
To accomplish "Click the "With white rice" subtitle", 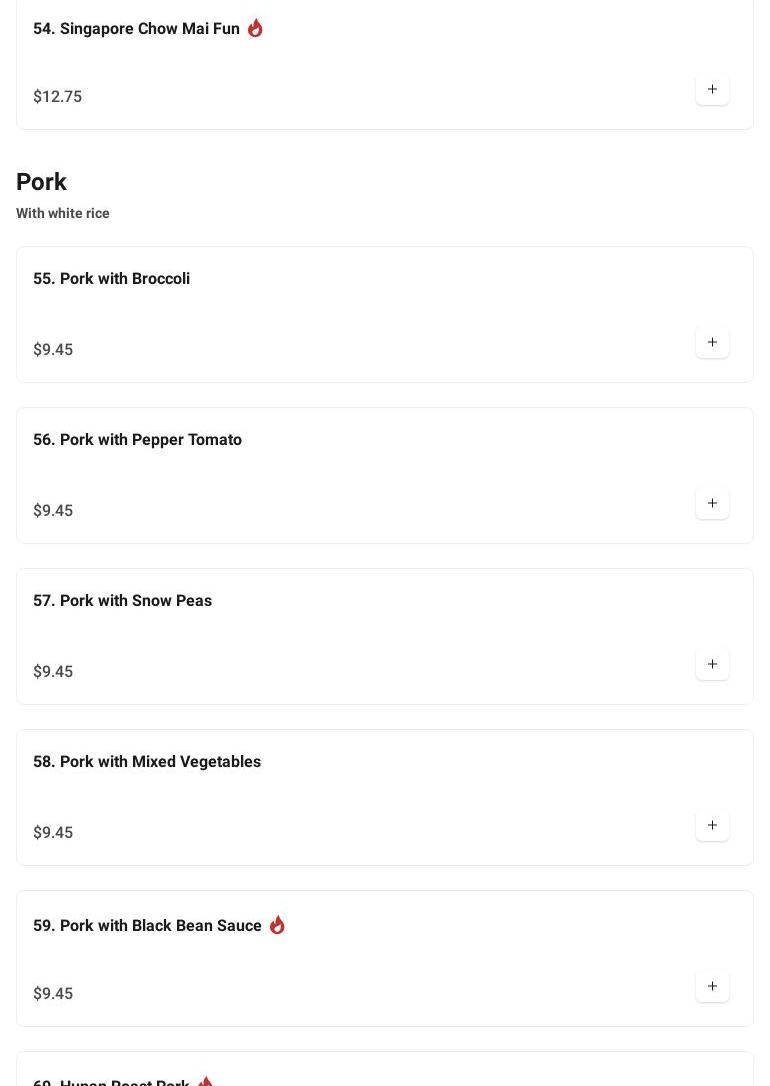I will click(x=62, y=213).
